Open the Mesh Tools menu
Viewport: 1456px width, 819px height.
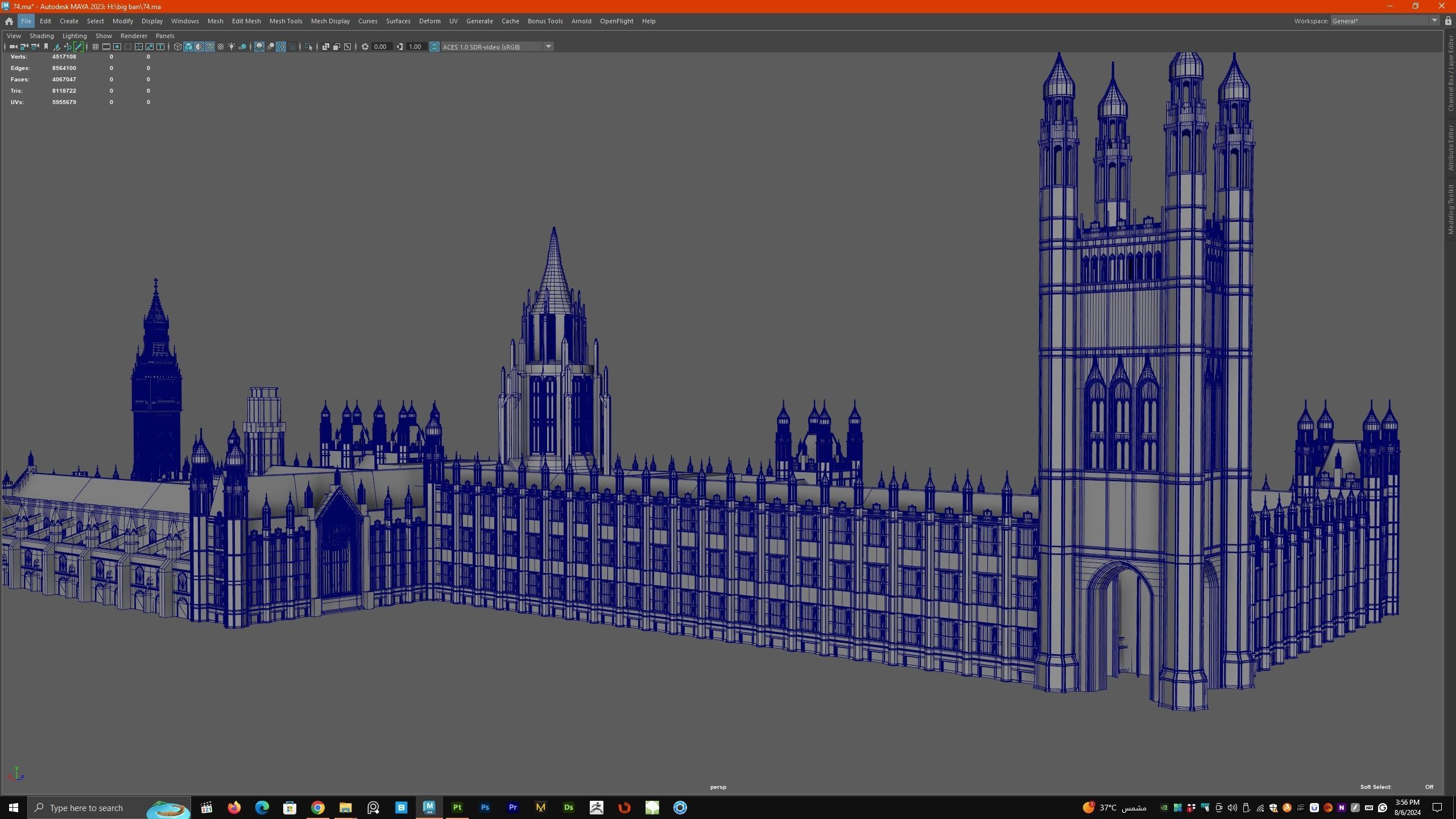[x=286, y=21]
